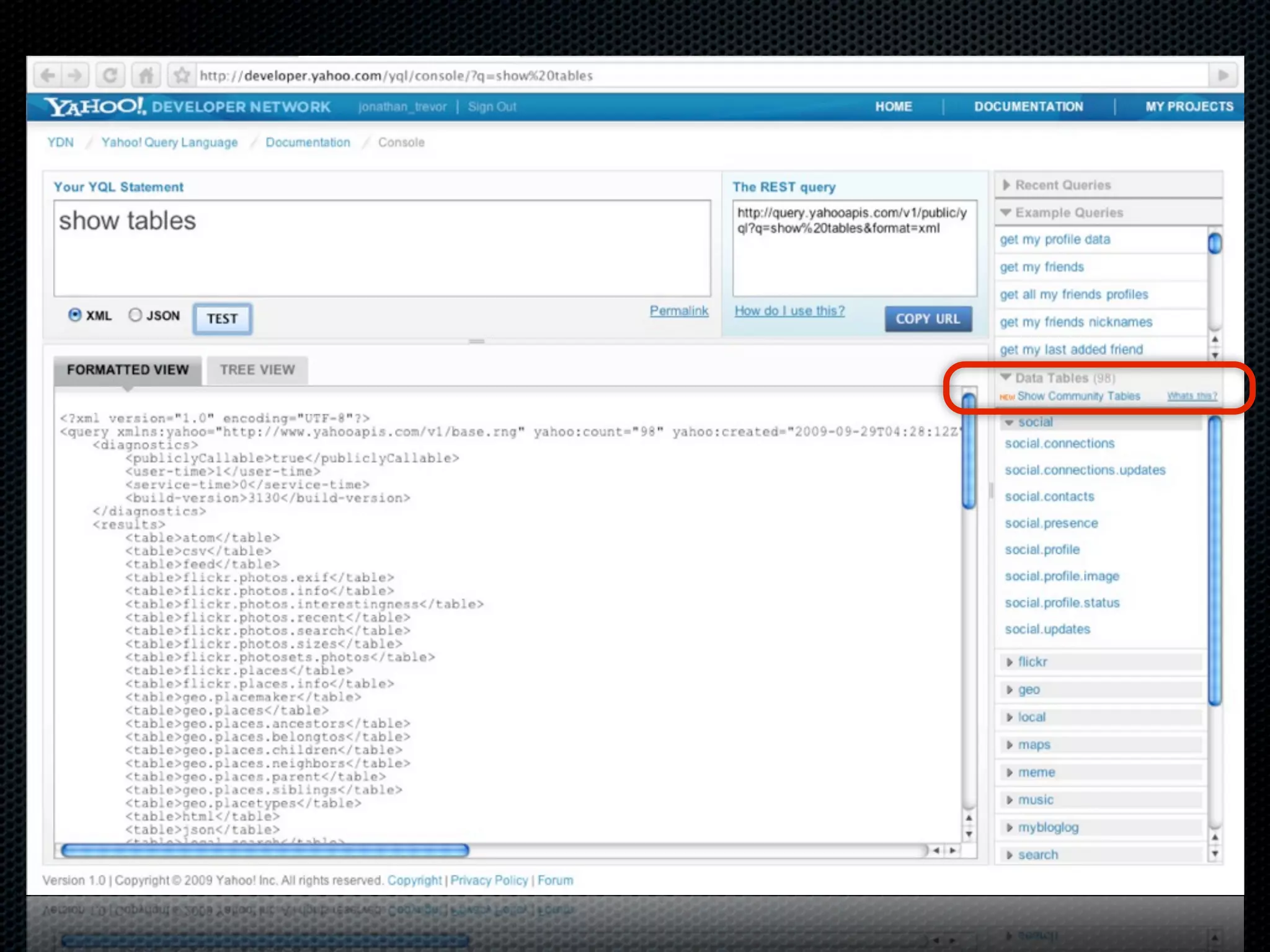Click the Yahoo! Developer Network logo
The height and width of the screenshot is (952, 1270).
(x=187, y=107)
